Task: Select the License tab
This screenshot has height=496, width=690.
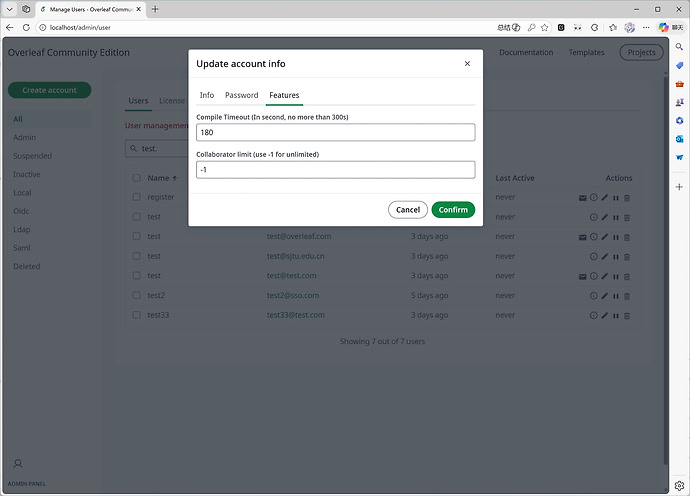Action: pyautogui.click(x=172, y=101)
